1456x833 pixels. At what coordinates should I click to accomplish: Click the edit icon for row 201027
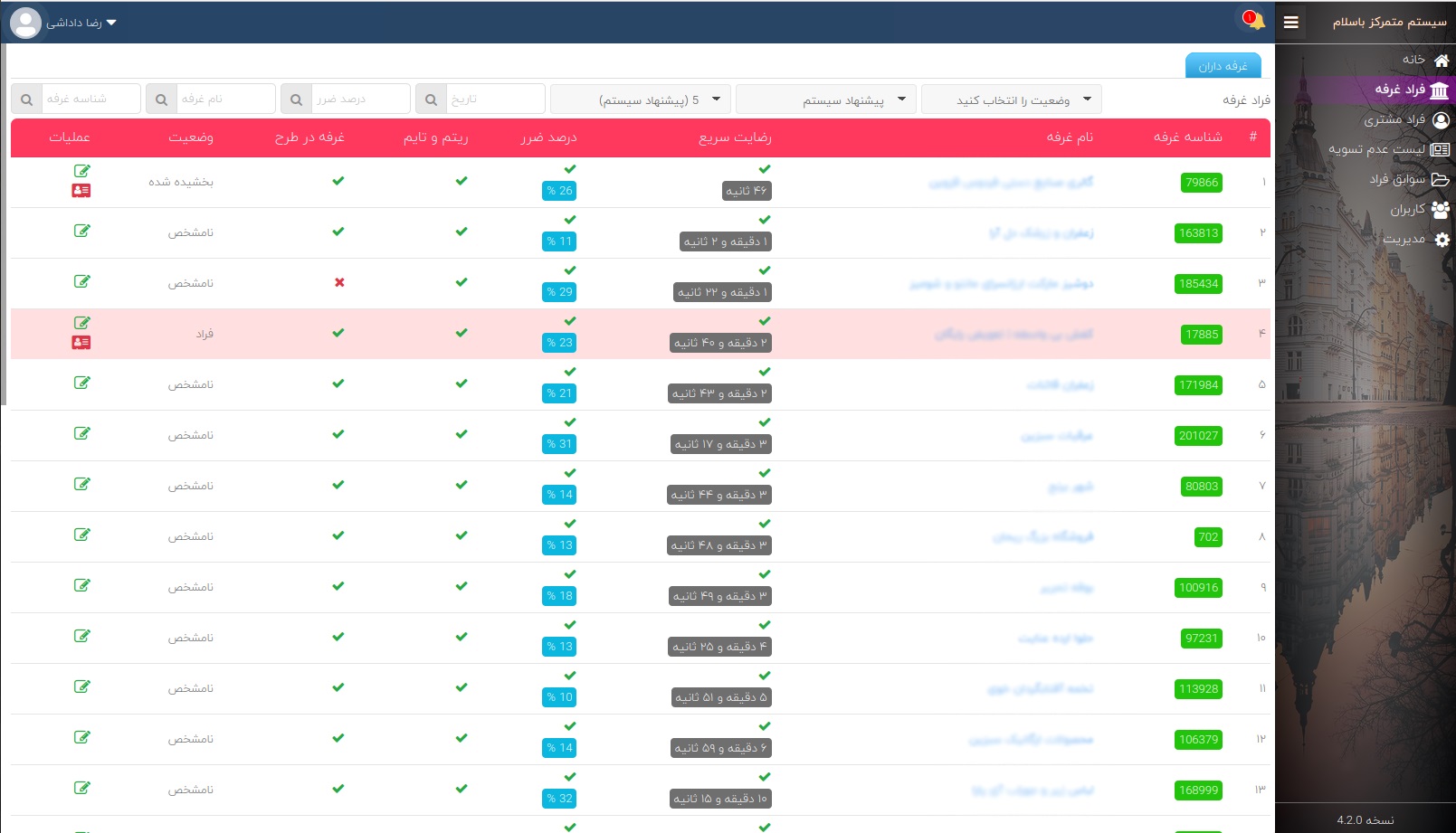pyautogui.click(x=82, y=433)
